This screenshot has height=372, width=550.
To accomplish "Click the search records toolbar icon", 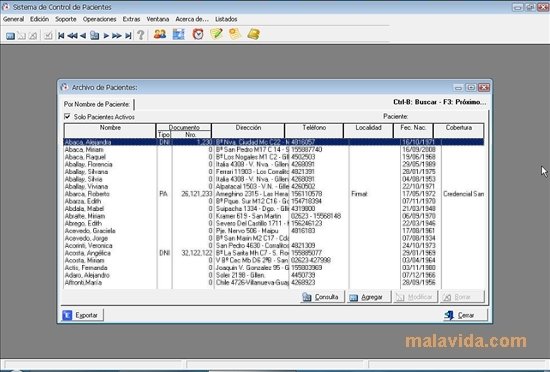I will 94,35.
